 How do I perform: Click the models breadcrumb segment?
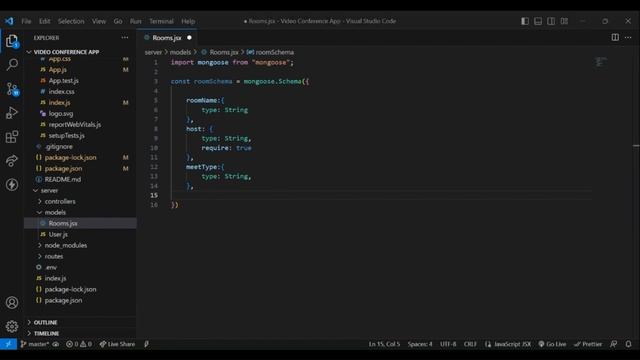tap(180, 52)
